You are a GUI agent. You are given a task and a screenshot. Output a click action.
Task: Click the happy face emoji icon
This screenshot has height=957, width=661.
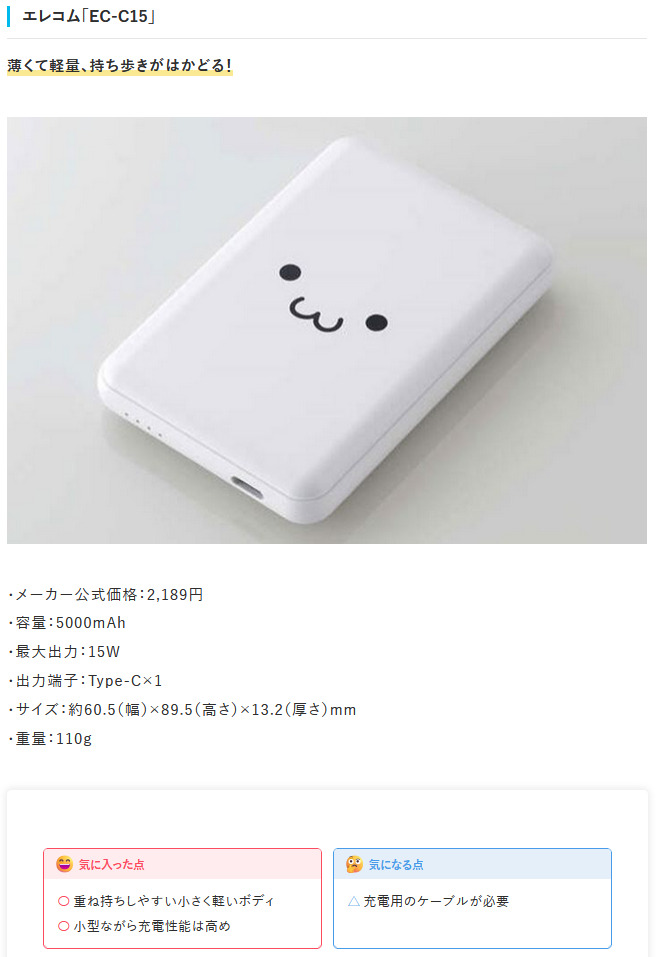[64, 864]
